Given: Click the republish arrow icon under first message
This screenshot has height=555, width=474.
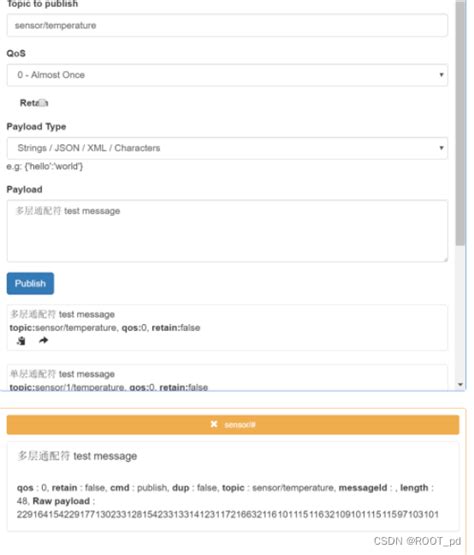Looking at the screenshot, I should (x=43, y=341).
